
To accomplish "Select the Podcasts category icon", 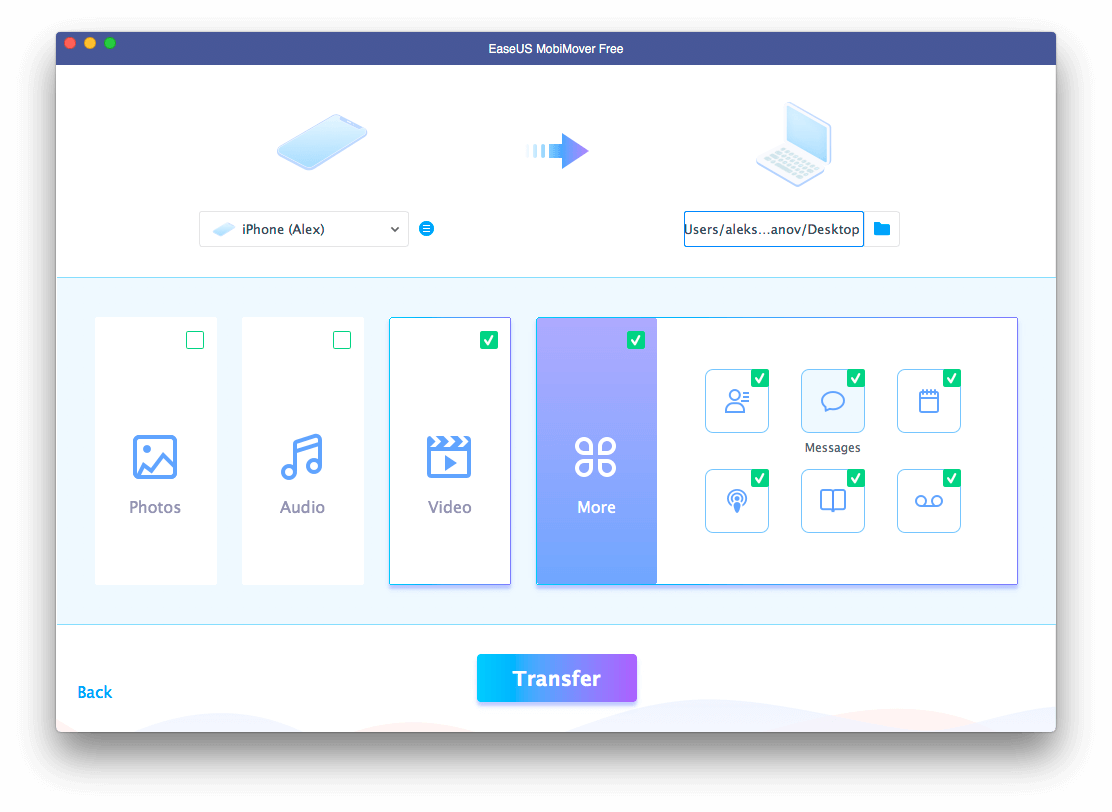I will pyautogui.click(x=737, y=501).
